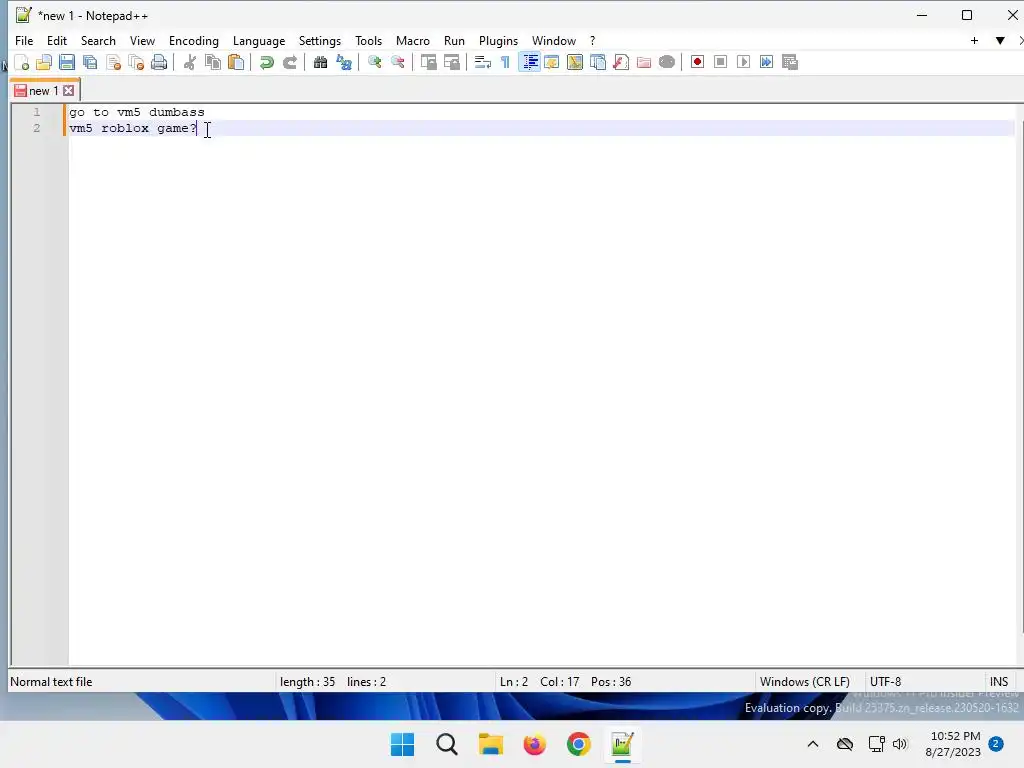Click line 1 text "go to vm5 dumbass"
The image size is (1024, 768).
click(x=136, y=112)
